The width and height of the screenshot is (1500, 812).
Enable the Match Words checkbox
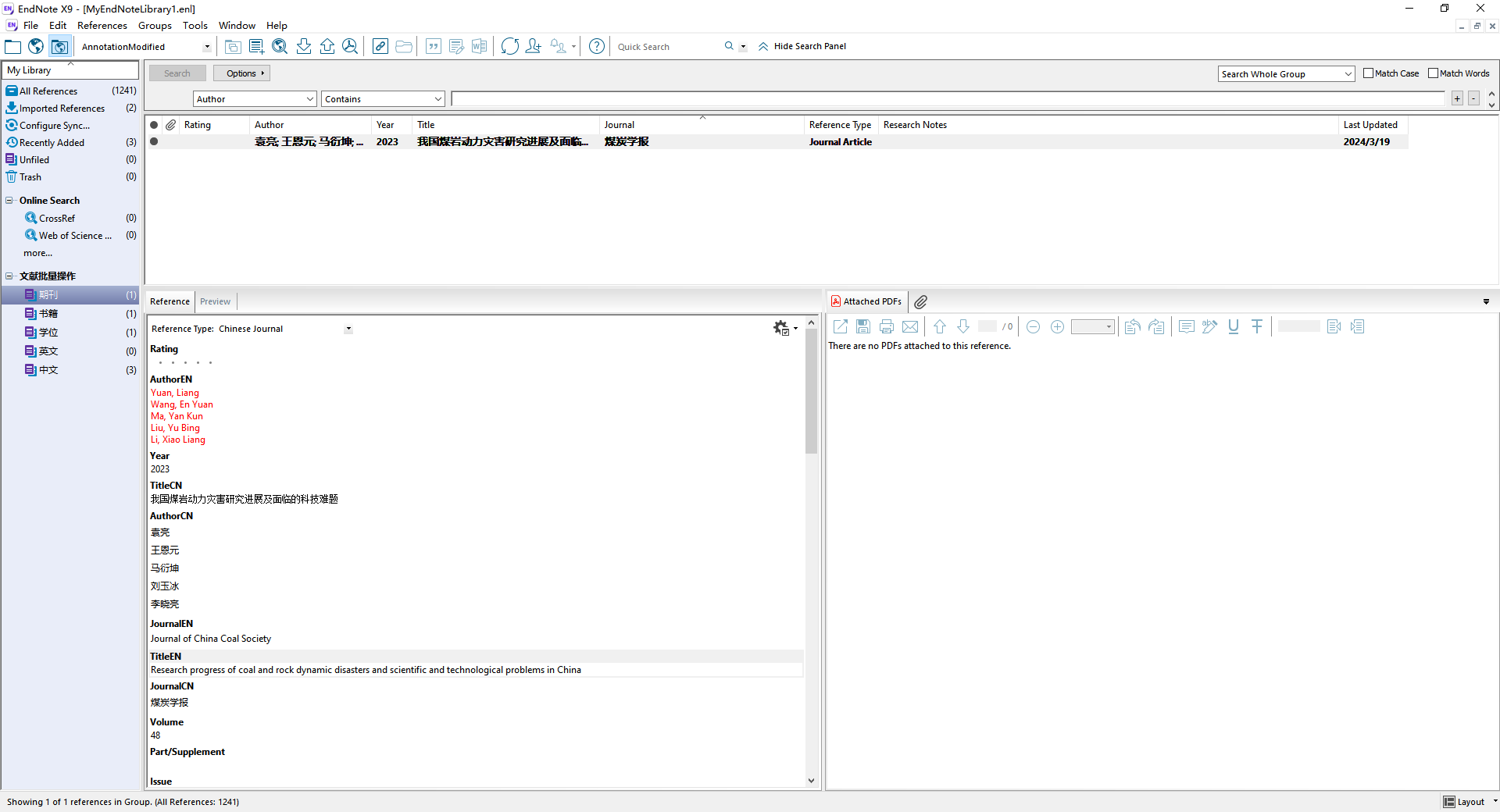(x=1433, y=73)
